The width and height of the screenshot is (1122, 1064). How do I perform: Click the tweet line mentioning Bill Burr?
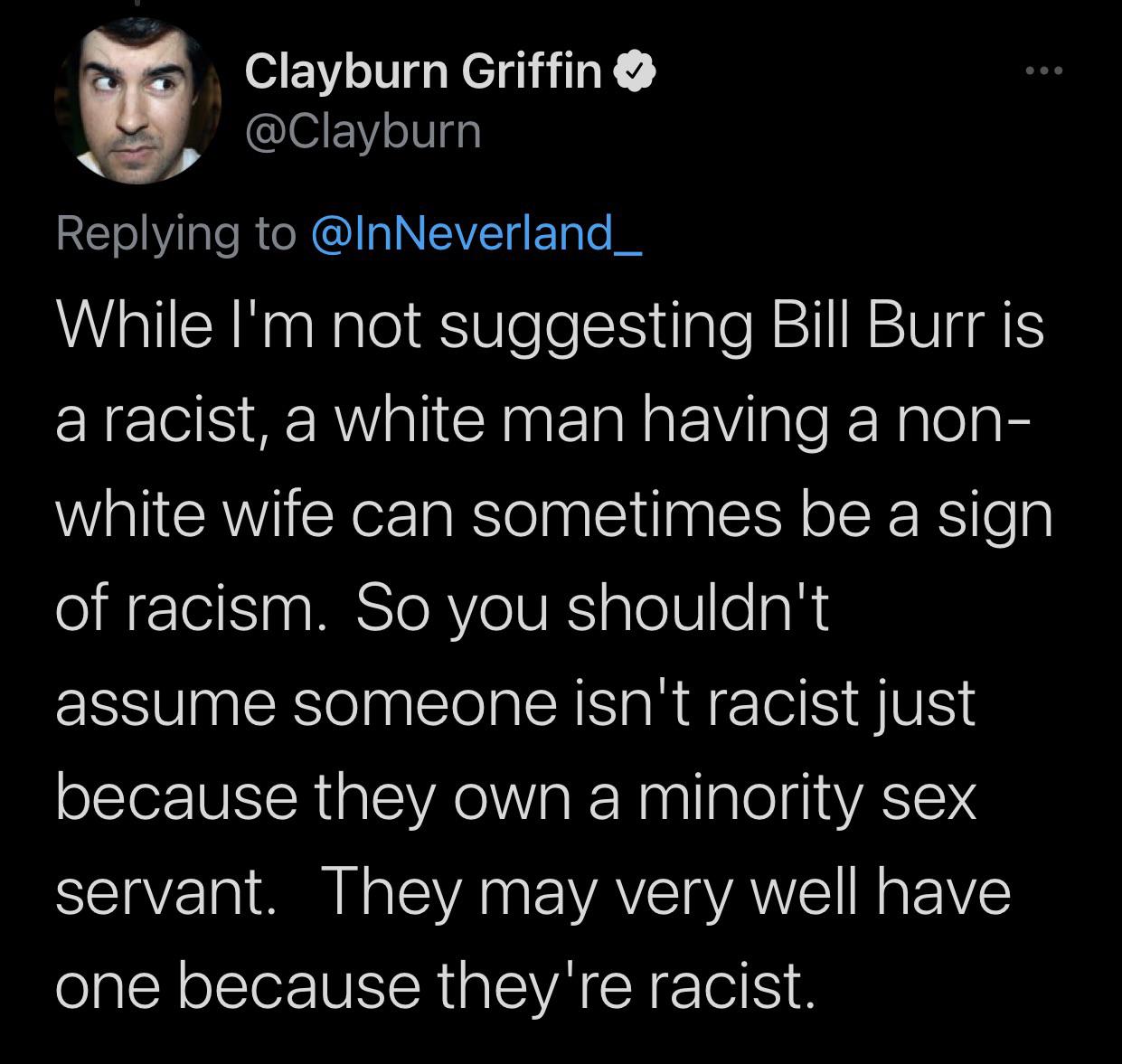coord(550,327)
